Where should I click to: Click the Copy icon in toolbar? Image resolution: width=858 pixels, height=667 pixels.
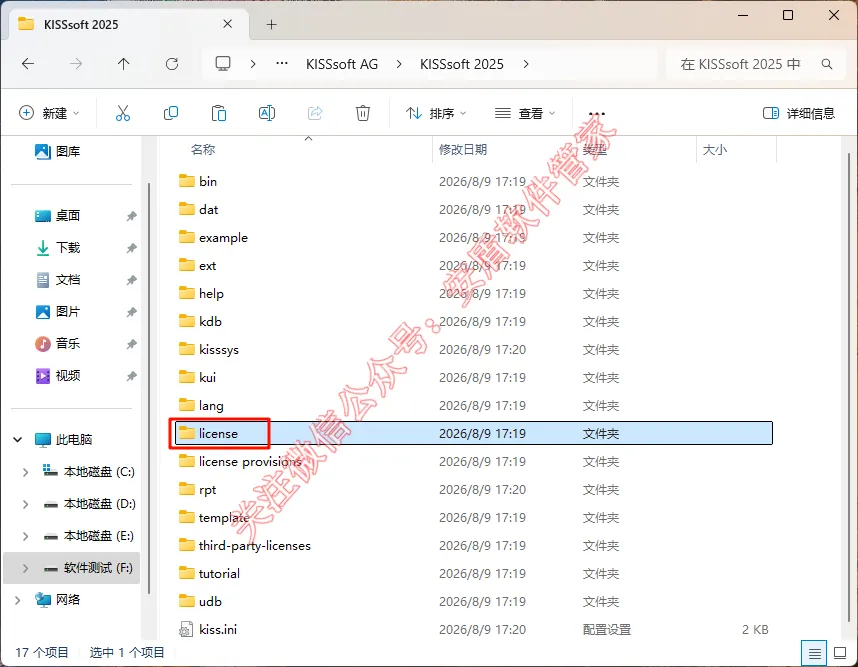tap(171, 113)
